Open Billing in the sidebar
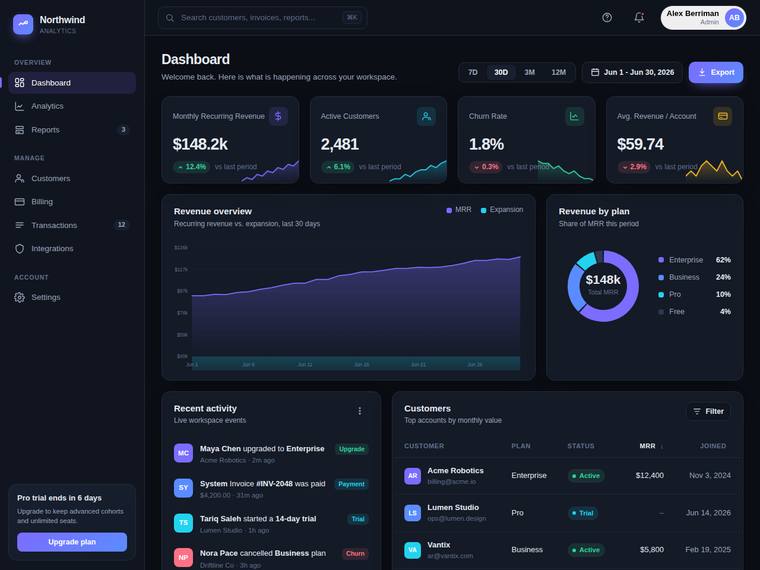760x570 pixels. [x=72, y=202]
